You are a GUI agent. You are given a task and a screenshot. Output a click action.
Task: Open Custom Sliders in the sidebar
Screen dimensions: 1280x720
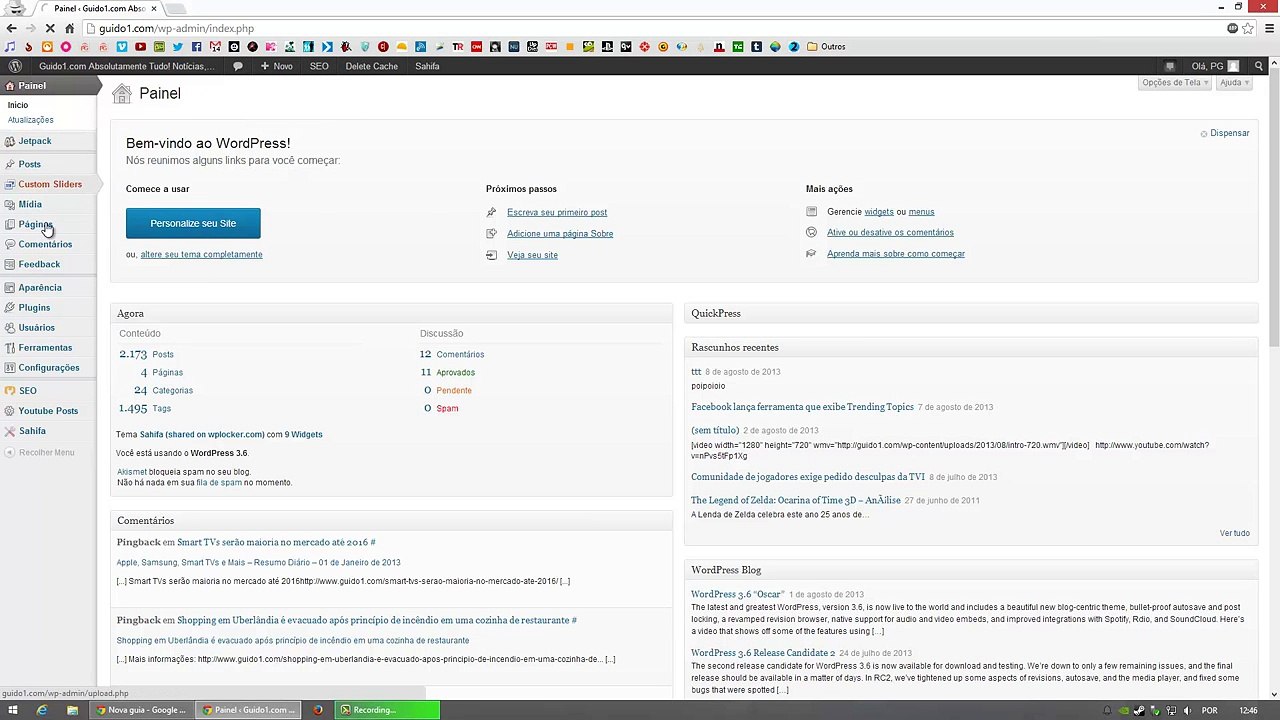(48, 184)
